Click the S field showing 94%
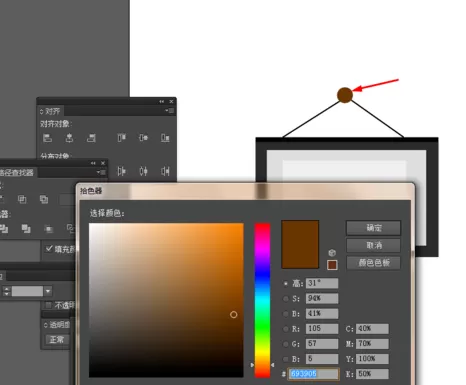The width and height of the screenshot is (466, 385). (322, 298)
